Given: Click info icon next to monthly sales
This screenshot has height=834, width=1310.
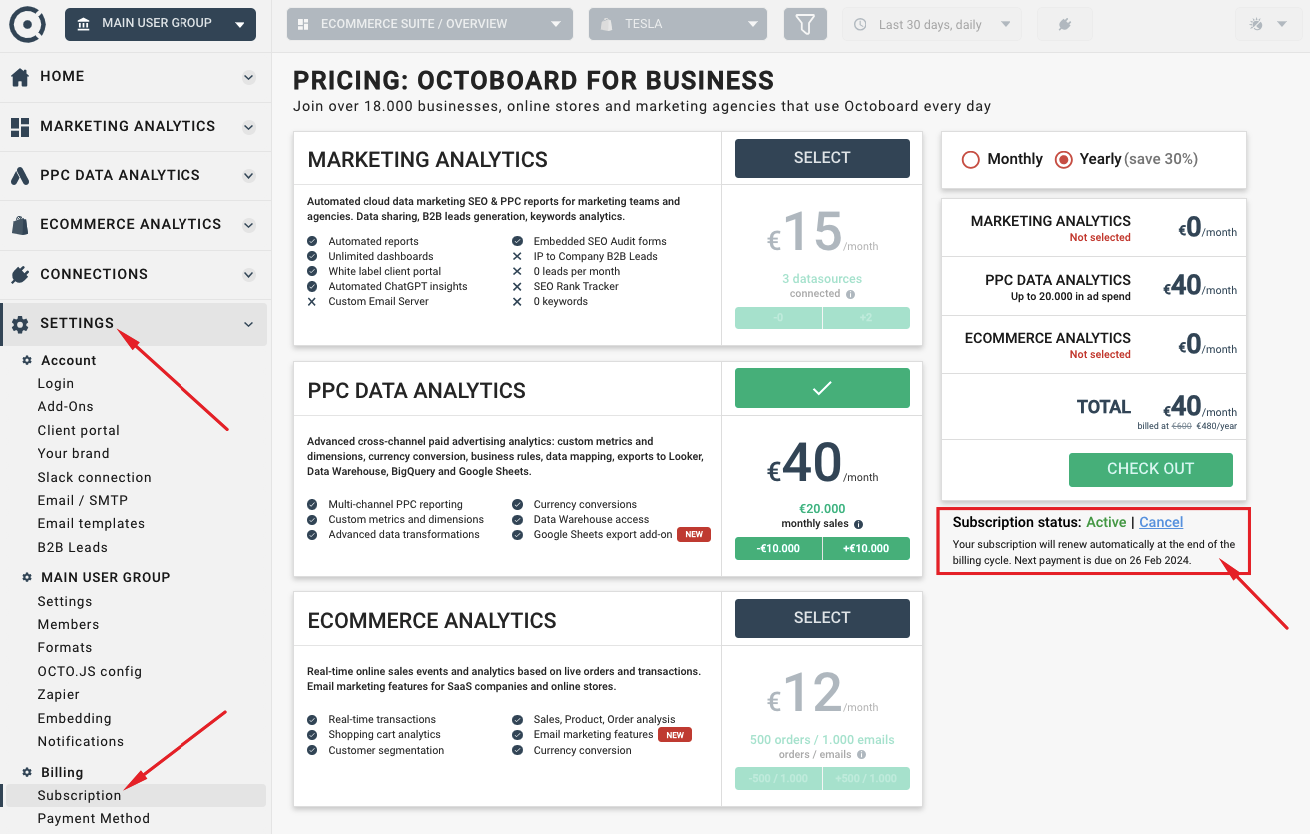Looking at the screenshot, I should point(858,524).
